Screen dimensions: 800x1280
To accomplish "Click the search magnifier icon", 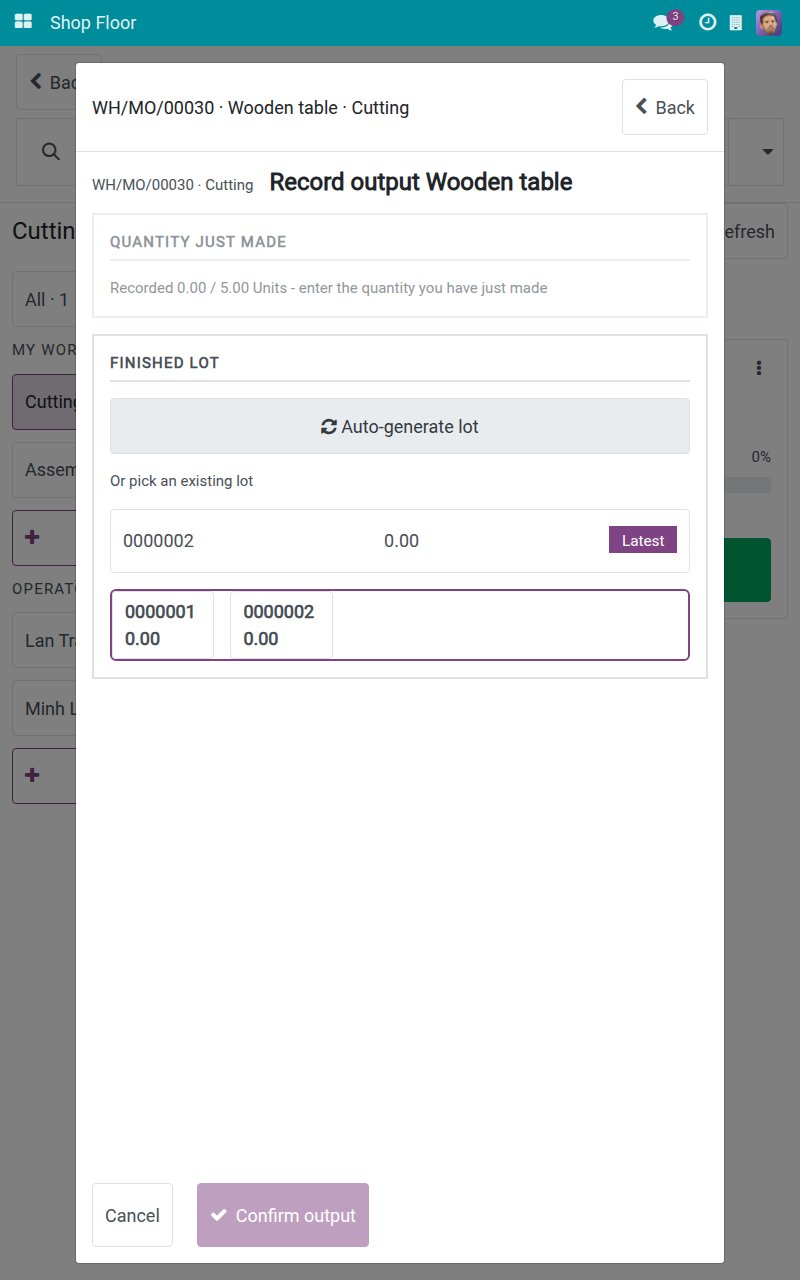I will pyautogui.click(x=50, y=151).
